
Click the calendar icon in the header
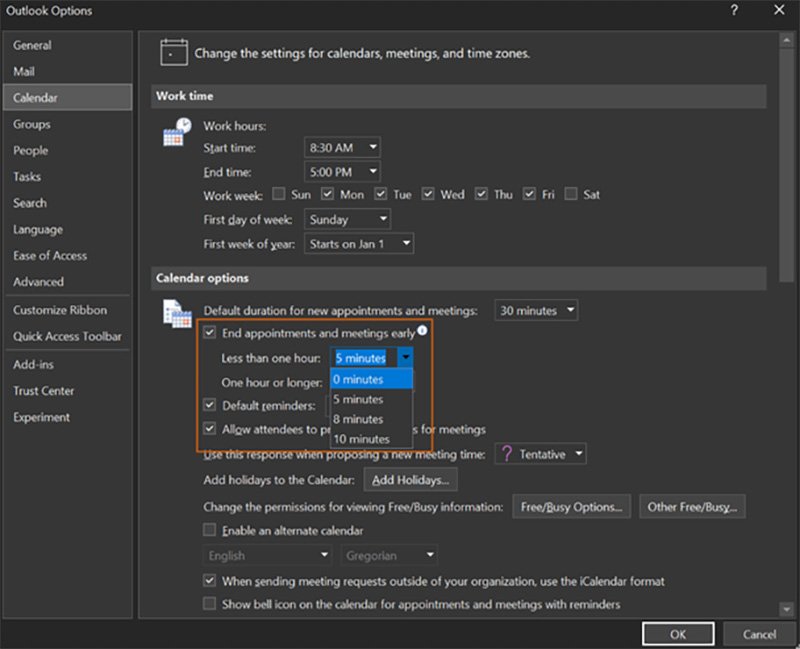click(174, 53)
